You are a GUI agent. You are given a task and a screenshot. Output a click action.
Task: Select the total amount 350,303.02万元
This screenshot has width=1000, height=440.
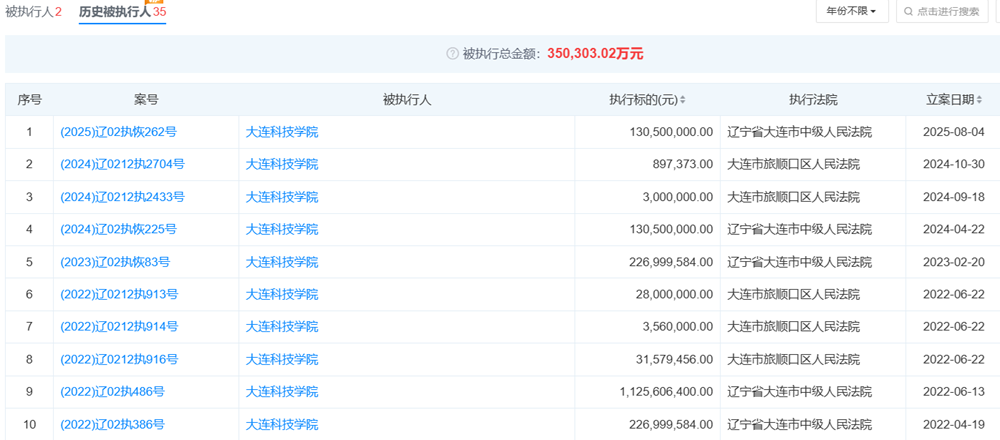point(595,54)
